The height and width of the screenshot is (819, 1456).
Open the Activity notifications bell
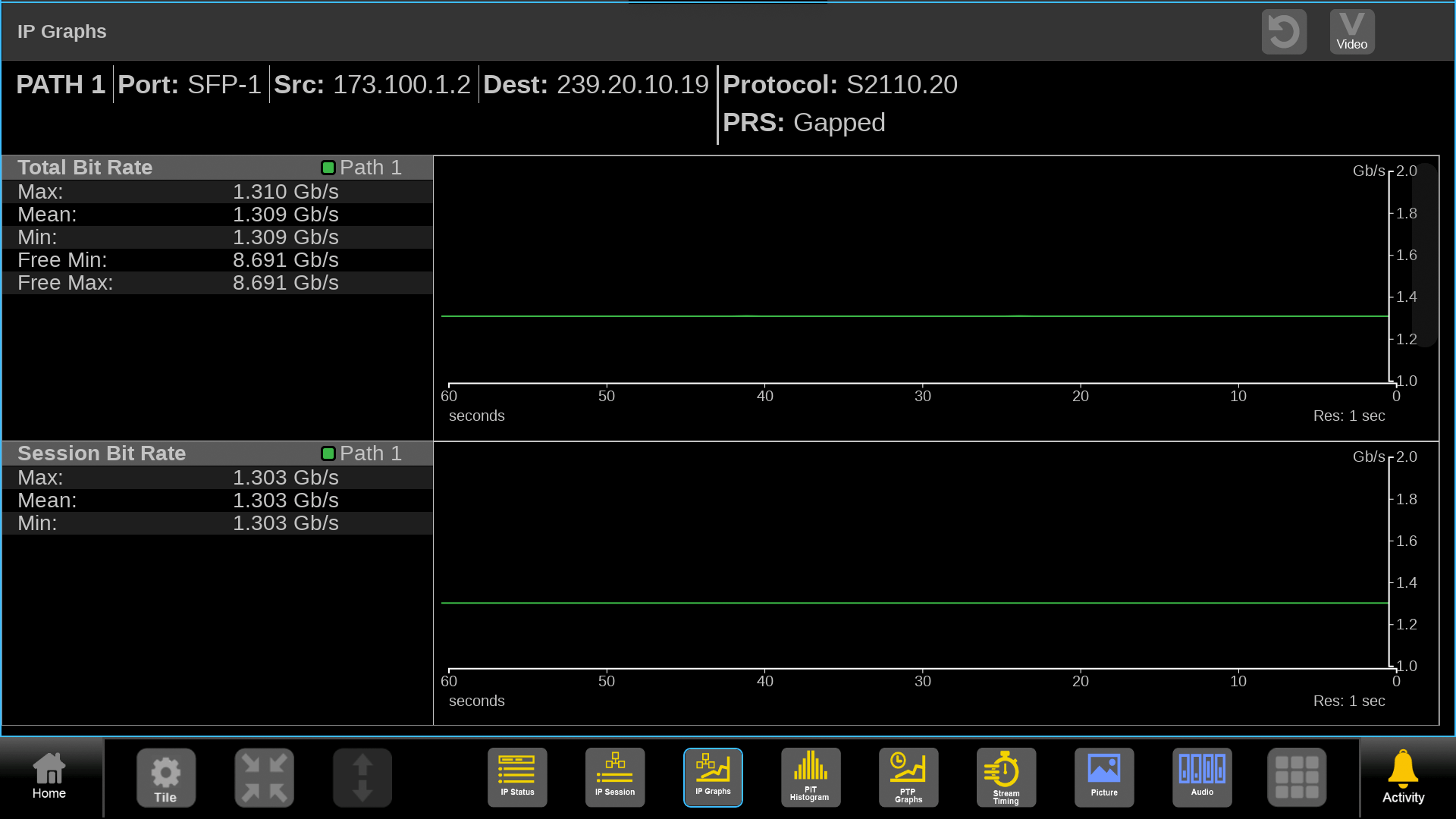(x=1403, y=777)
